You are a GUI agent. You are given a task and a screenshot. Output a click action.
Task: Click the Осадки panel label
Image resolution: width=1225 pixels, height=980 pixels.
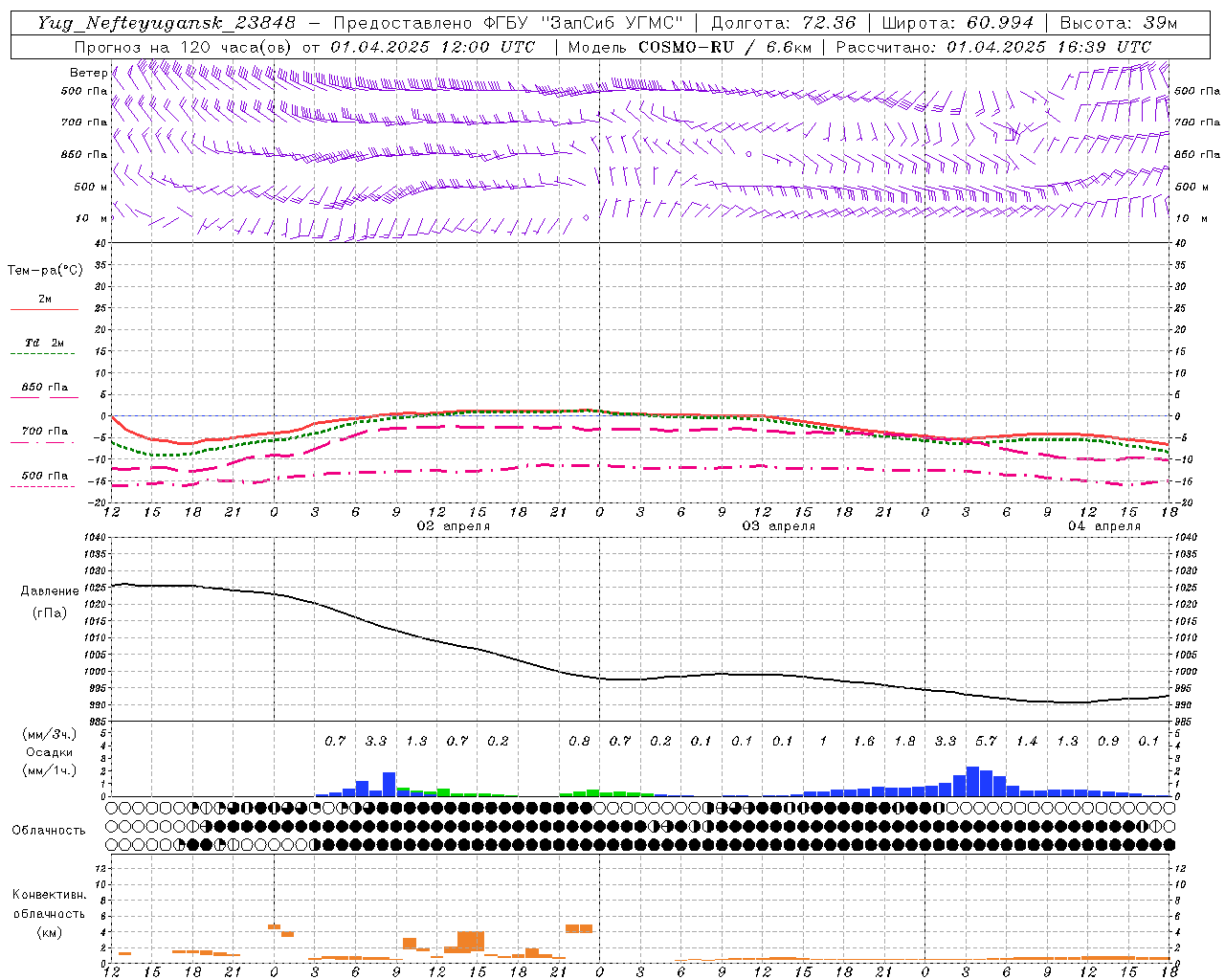click(x=50, y=752)
